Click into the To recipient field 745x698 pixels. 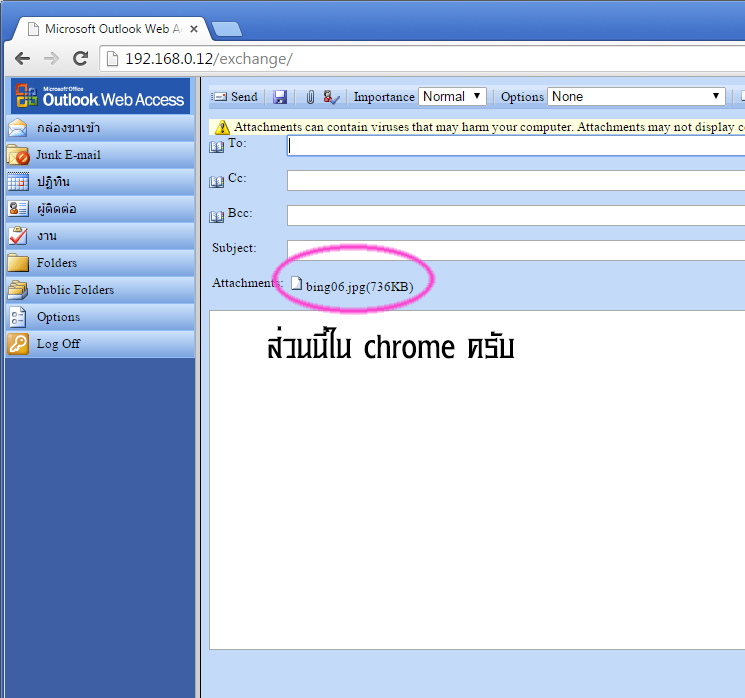coord(516,146)
